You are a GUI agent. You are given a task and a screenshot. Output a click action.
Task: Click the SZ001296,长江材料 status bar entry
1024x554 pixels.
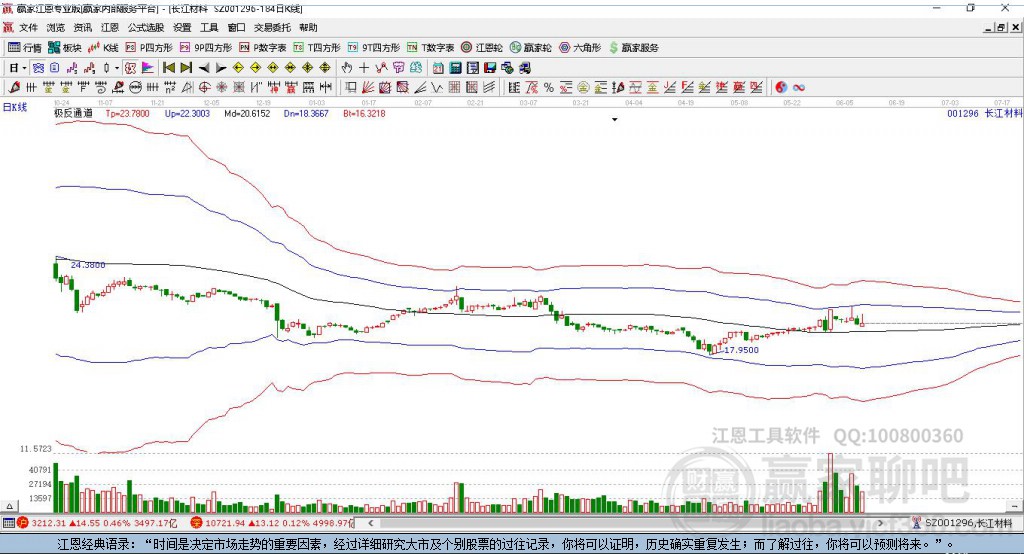964,523
